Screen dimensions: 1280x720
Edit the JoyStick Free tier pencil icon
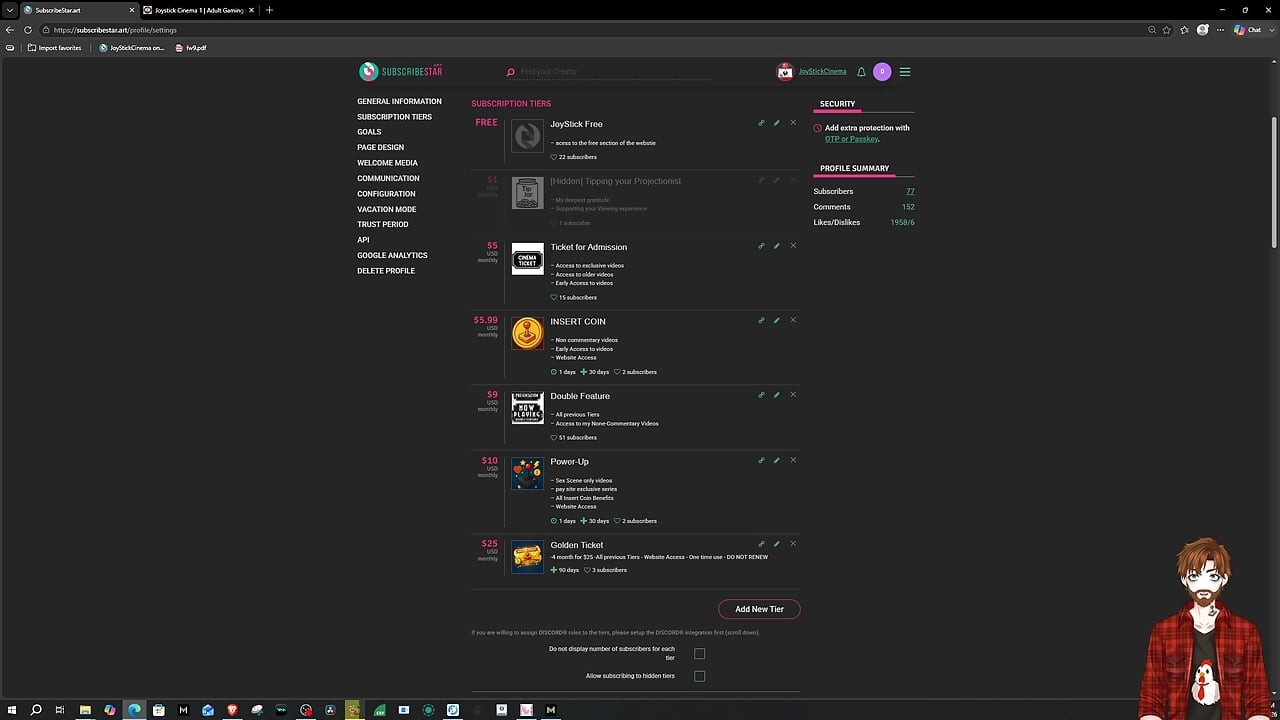point(777,123)
